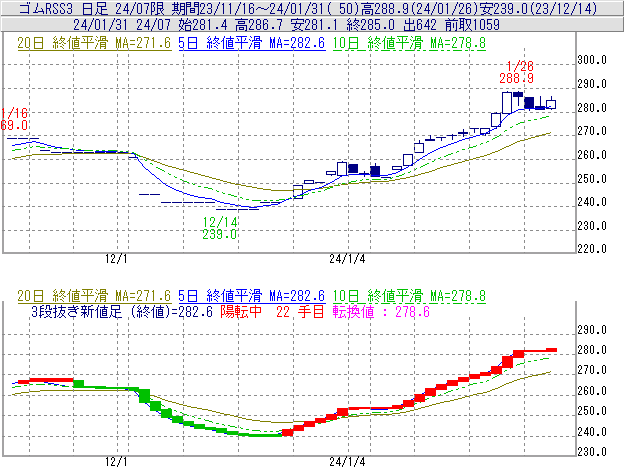Select the period text 期間23/11/16～24/01/31
The width and height of the screenshot is (624, 475).
(249, 8)
